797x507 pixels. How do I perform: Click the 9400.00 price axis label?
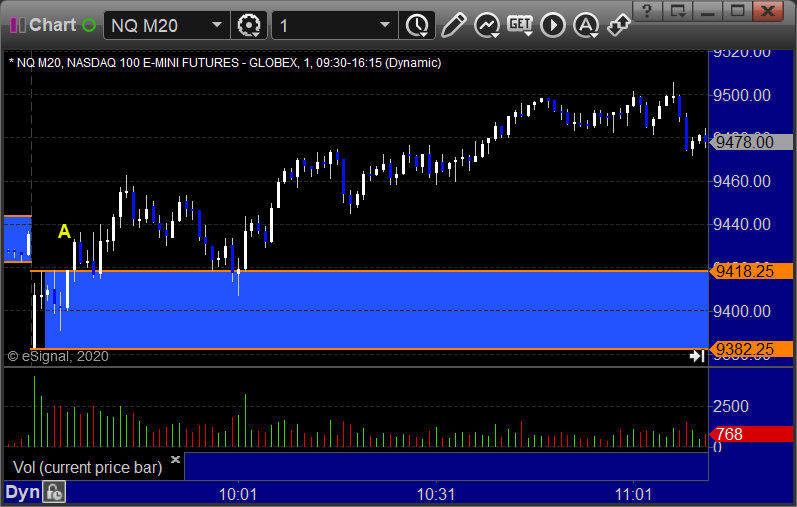coord(742,311)
